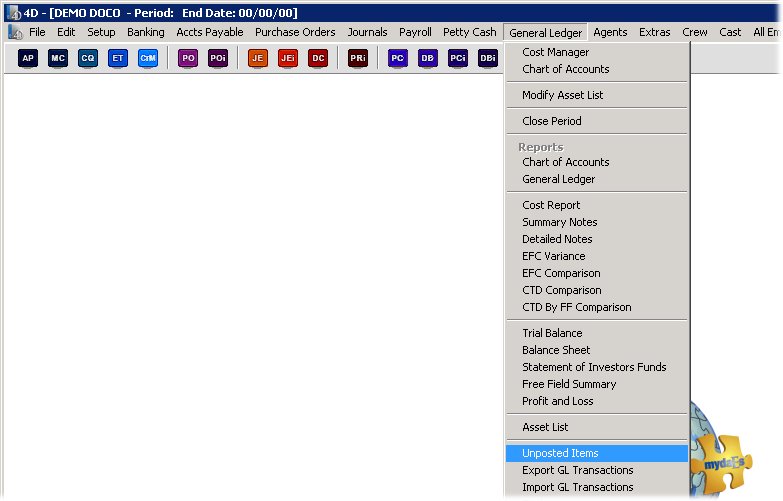Click the ET toolbar icon
This screenshot has height=501, width=783.
coord(118,58)
